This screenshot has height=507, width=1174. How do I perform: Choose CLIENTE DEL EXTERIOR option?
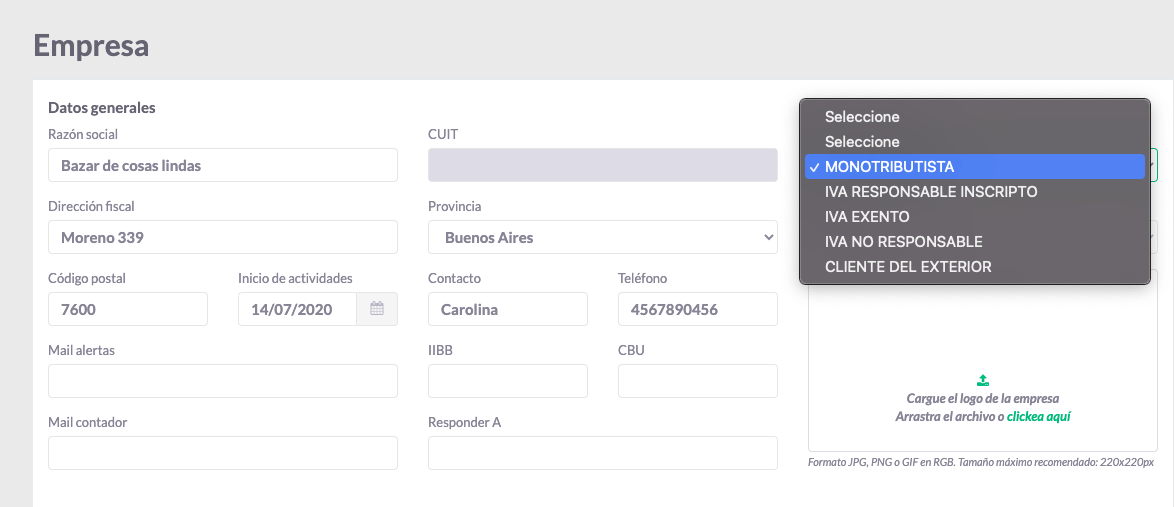tap(975, 267)
